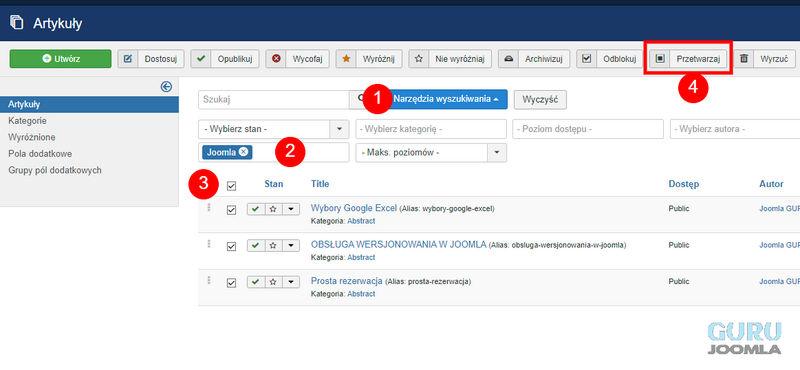Open the Poziom dostępu filter

point(588,129)
